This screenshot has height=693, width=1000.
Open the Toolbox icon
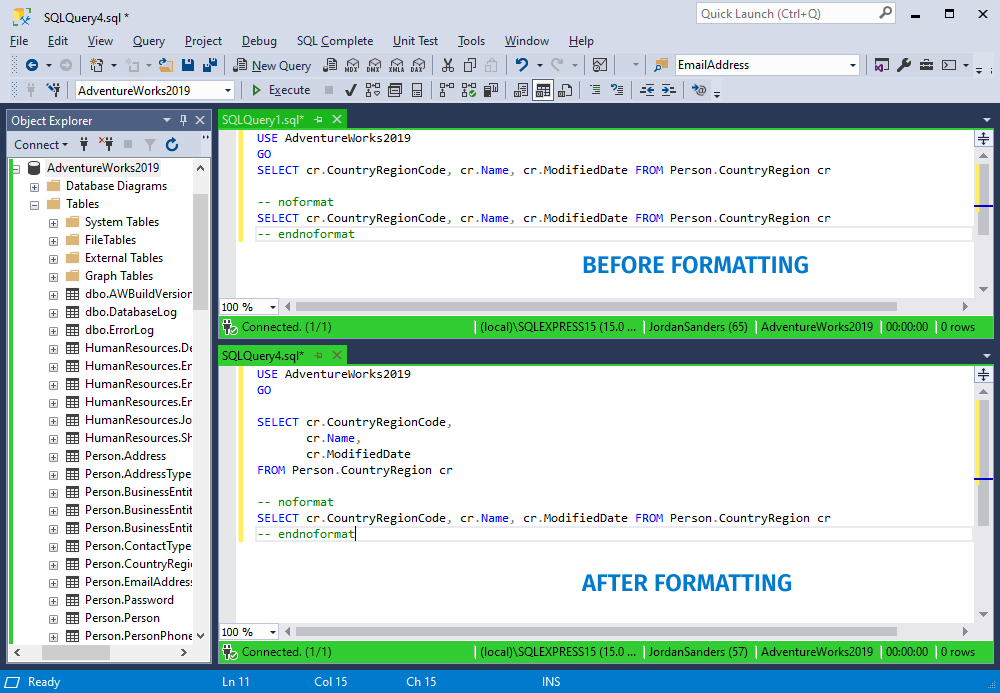click(926, 65)
